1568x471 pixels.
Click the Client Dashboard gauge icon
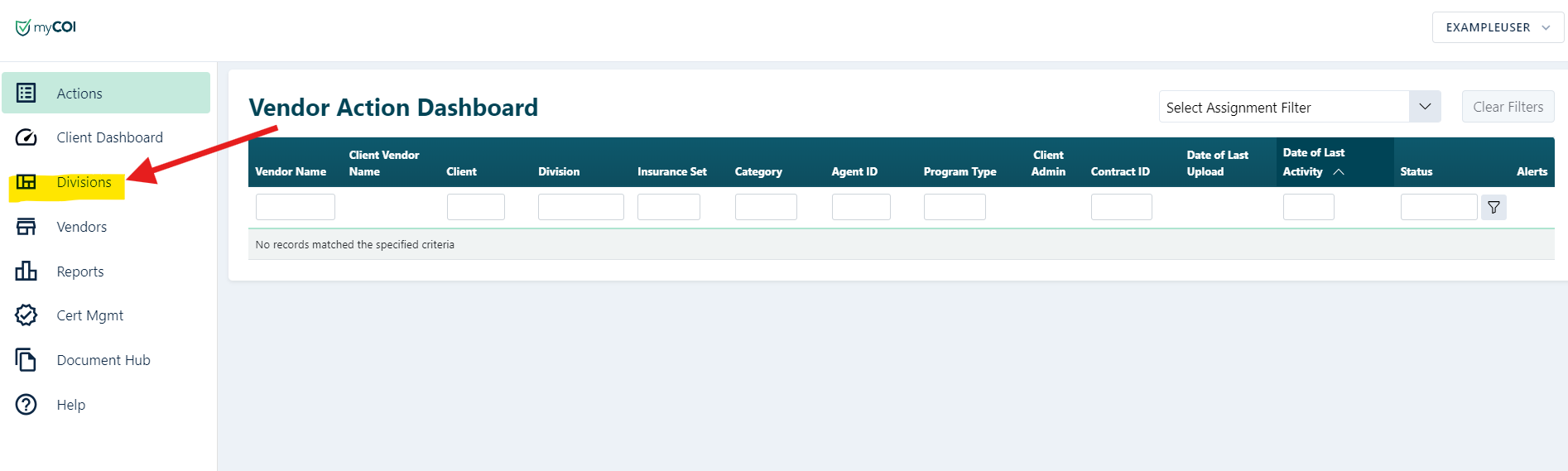(26, 137)
